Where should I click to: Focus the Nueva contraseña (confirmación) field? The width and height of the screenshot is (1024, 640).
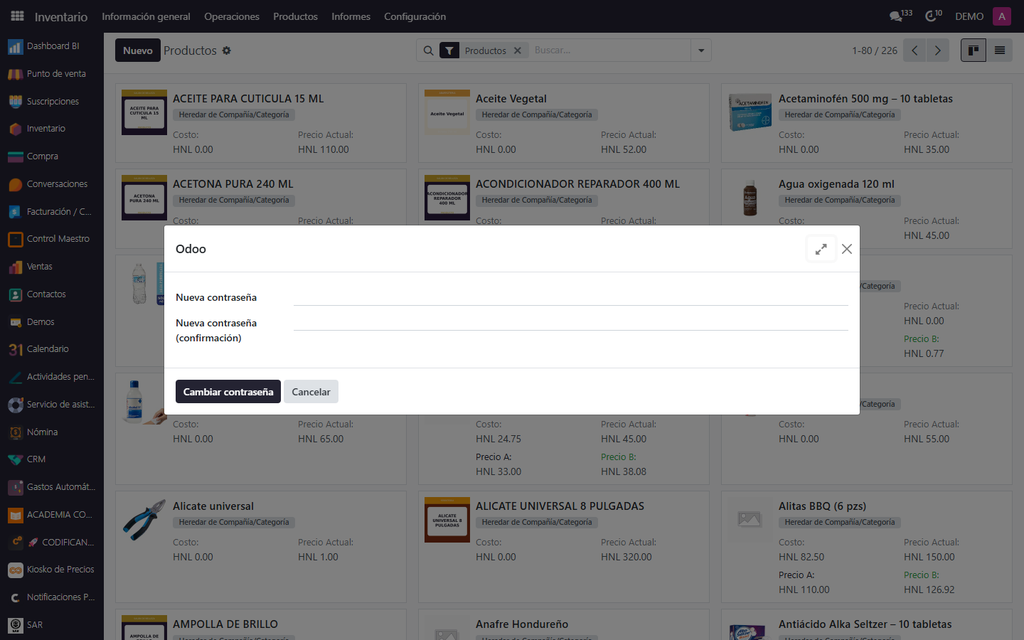(571, 323)
